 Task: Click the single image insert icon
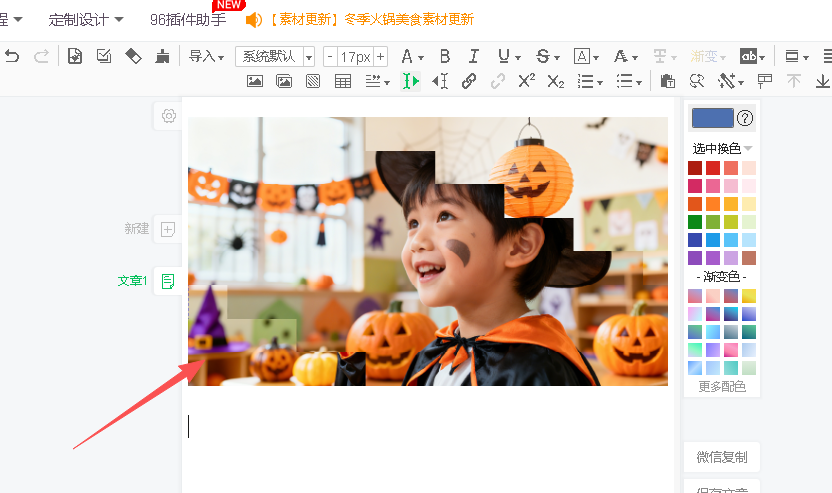coord(255,81)
